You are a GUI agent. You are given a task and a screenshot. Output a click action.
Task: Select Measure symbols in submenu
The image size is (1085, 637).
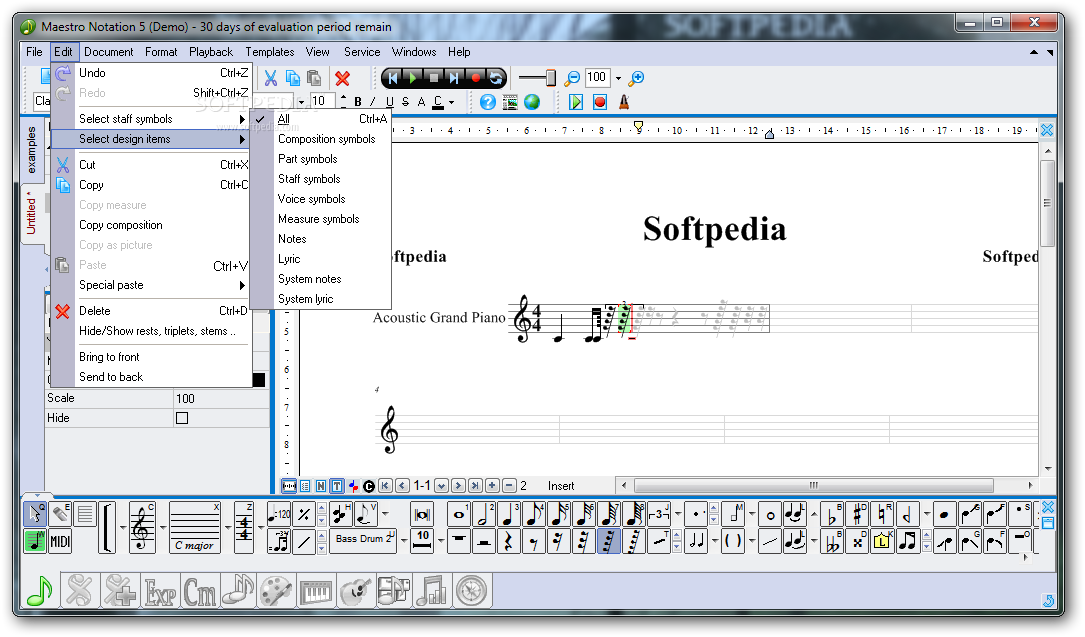pos(318,219)
